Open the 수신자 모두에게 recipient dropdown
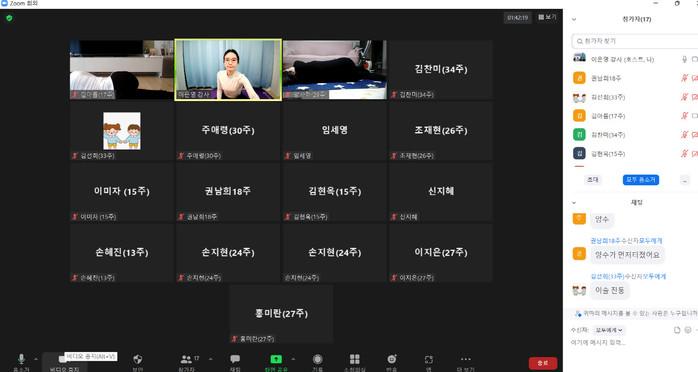The image size is (698, 372). (x=609, y=330)
